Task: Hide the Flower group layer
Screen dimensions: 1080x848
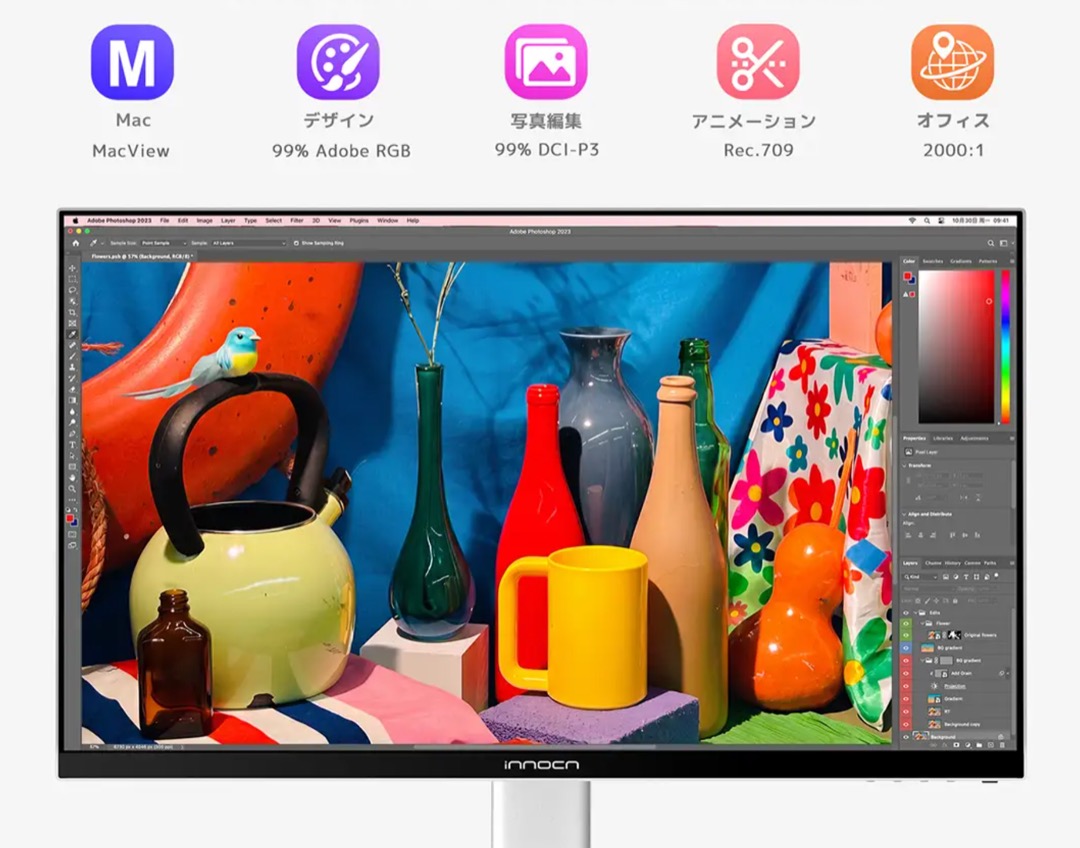Action: (x=906, y=623)
